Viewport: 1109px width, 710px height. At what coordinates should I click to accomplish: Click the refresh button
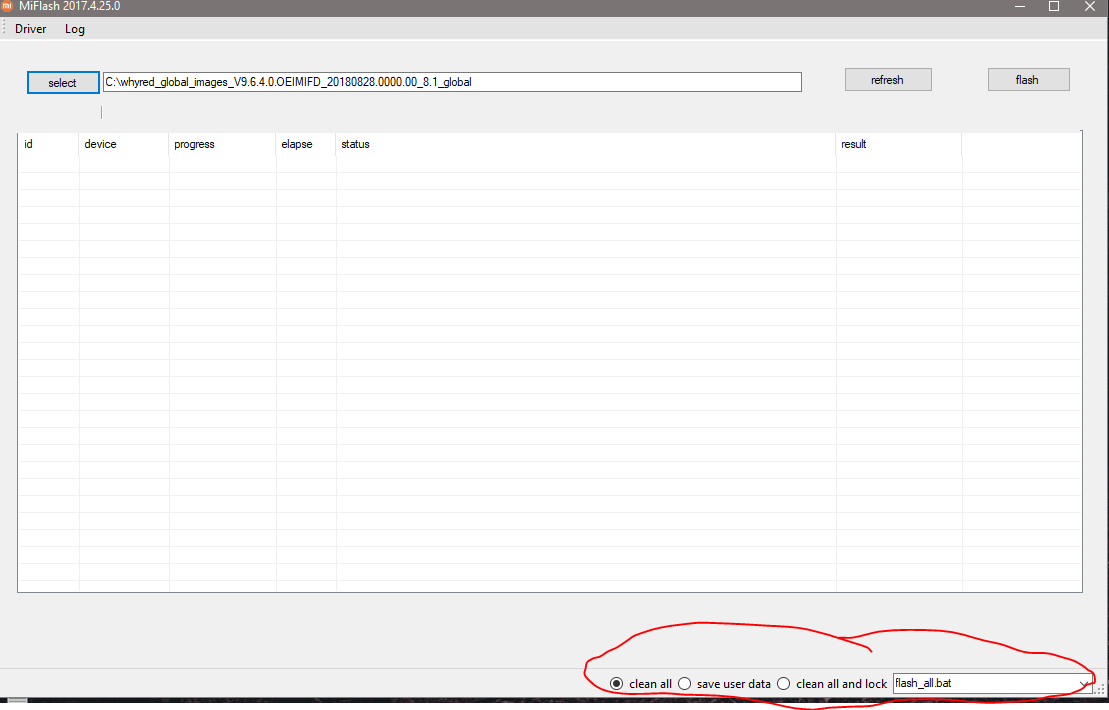click(x=888, y=80)
